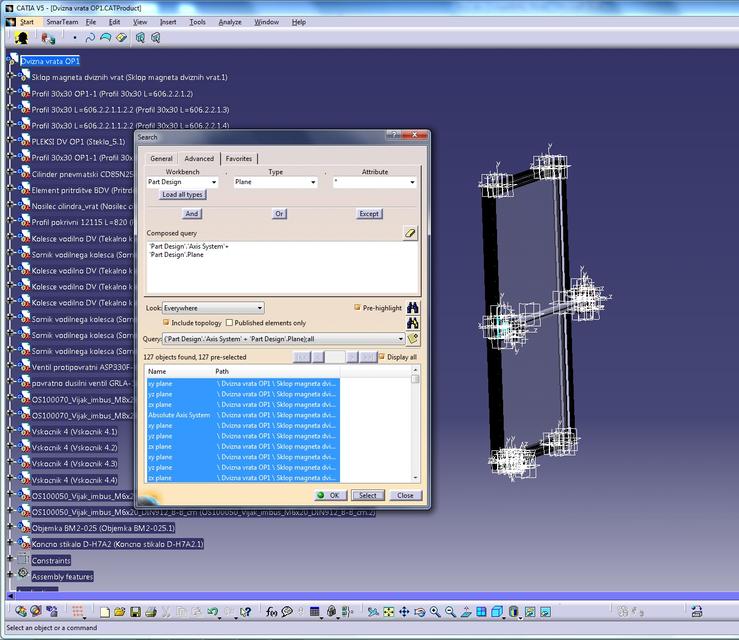
Task: Enable Published elements only checkbox
Action: [x=230, y=323]
